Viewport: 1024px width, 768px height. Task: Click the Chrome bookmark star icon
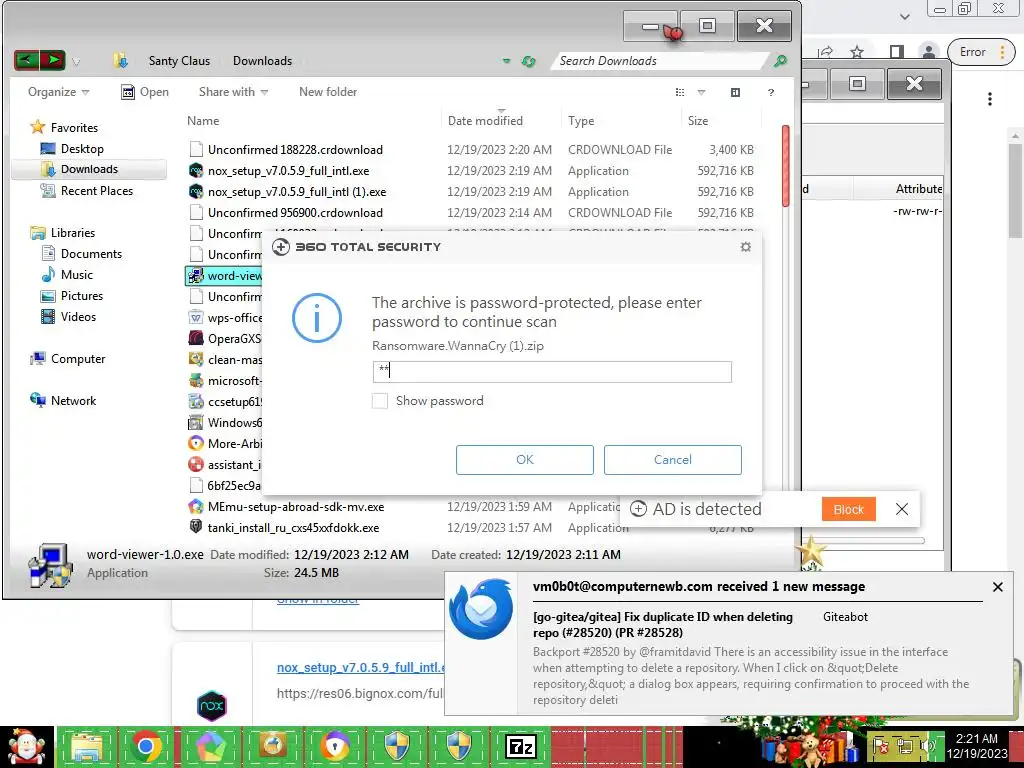click(x=857, y=52)
